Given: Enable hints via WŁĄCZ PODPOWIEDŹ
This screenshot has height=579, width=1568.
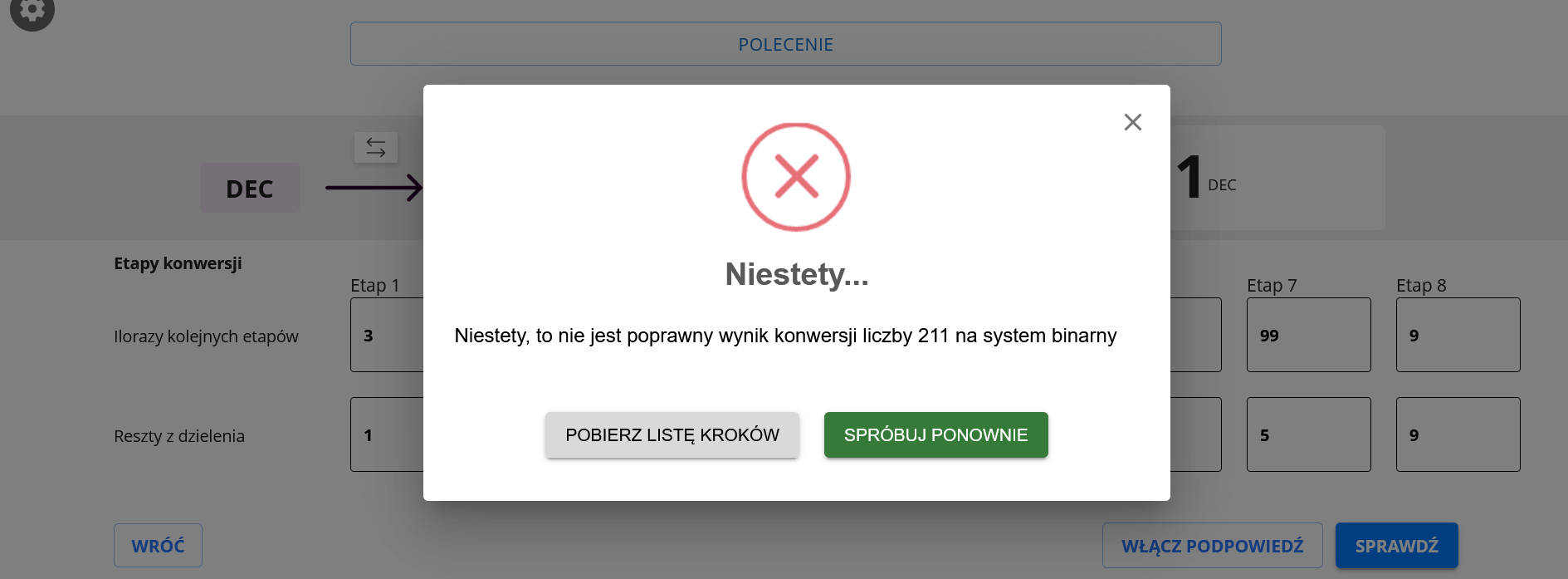Looking at the screenshot, I should (x=1212, y=545).
